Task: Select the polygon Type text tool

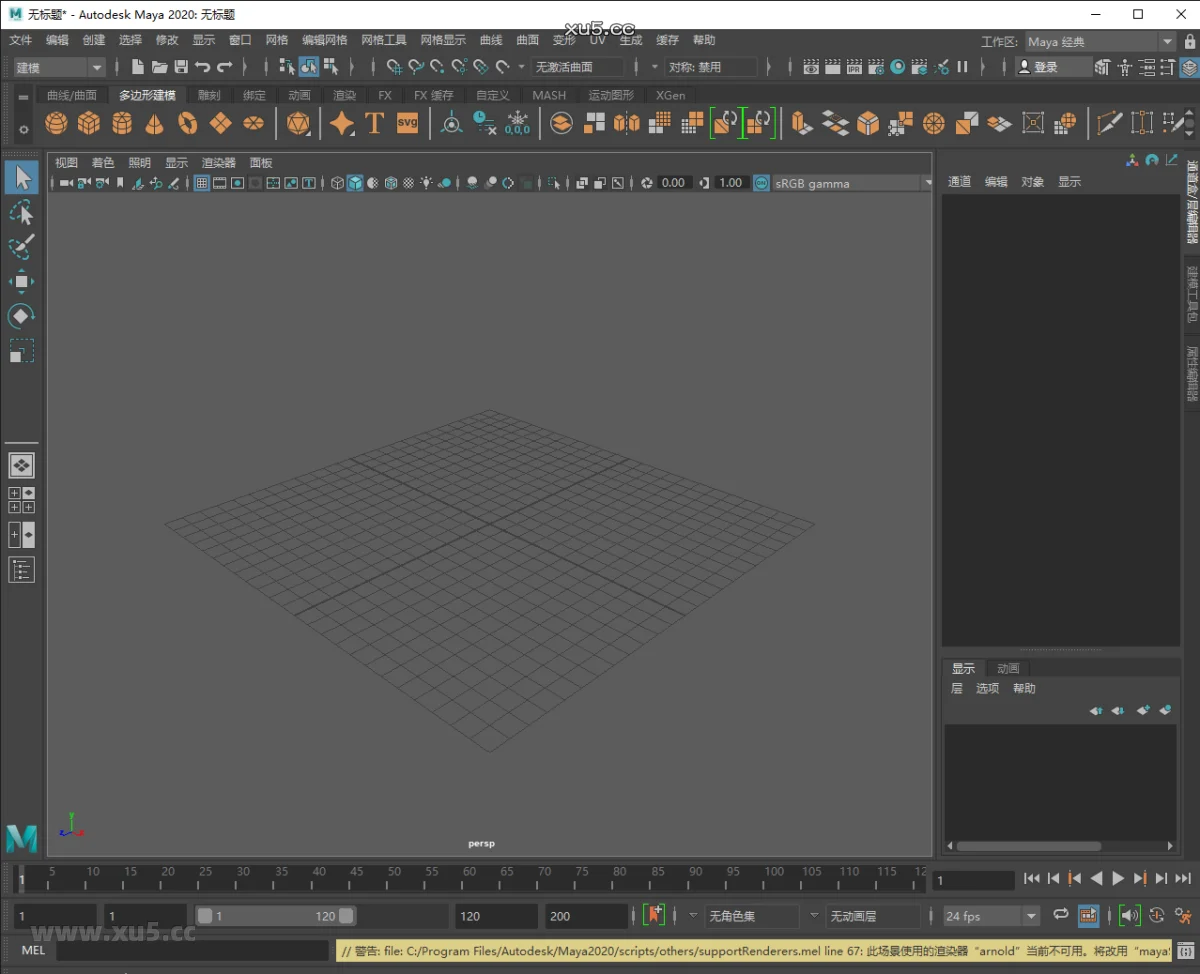Action: click(x=374, y=123)
